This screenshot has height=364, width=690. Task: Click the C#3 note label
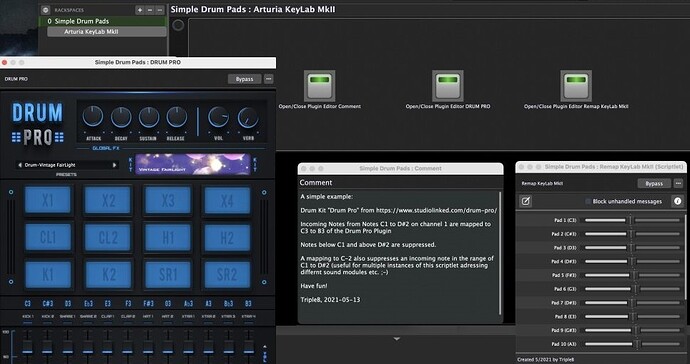click(48, 304)
